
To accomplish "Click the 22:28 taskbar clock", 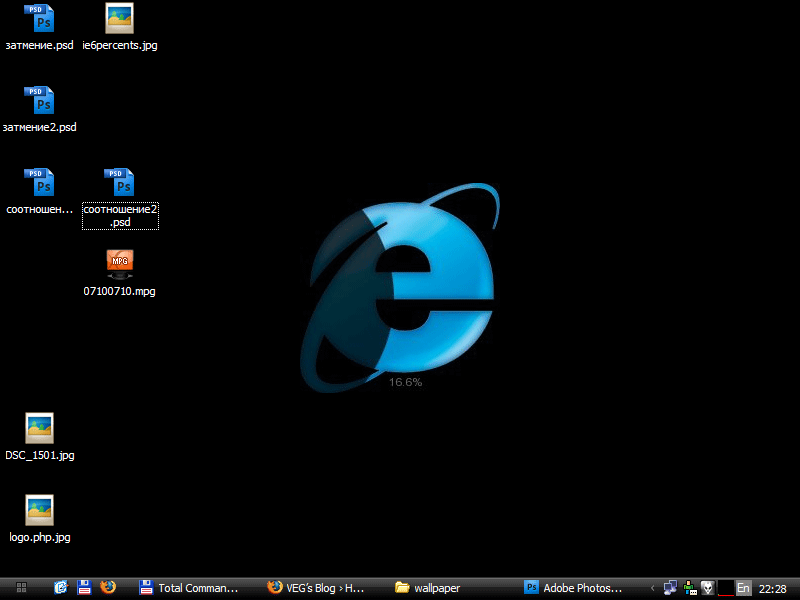I will (x=773, y=588).
